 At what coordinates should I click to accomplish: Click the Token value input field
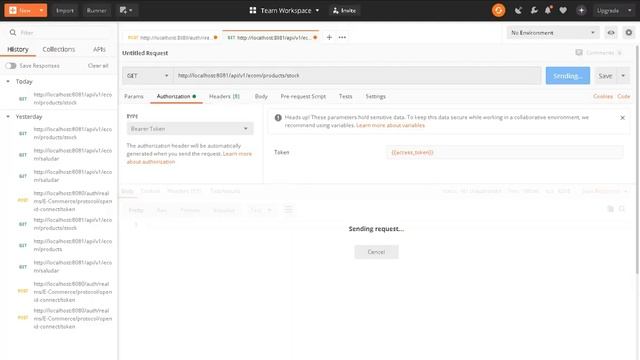504,152
